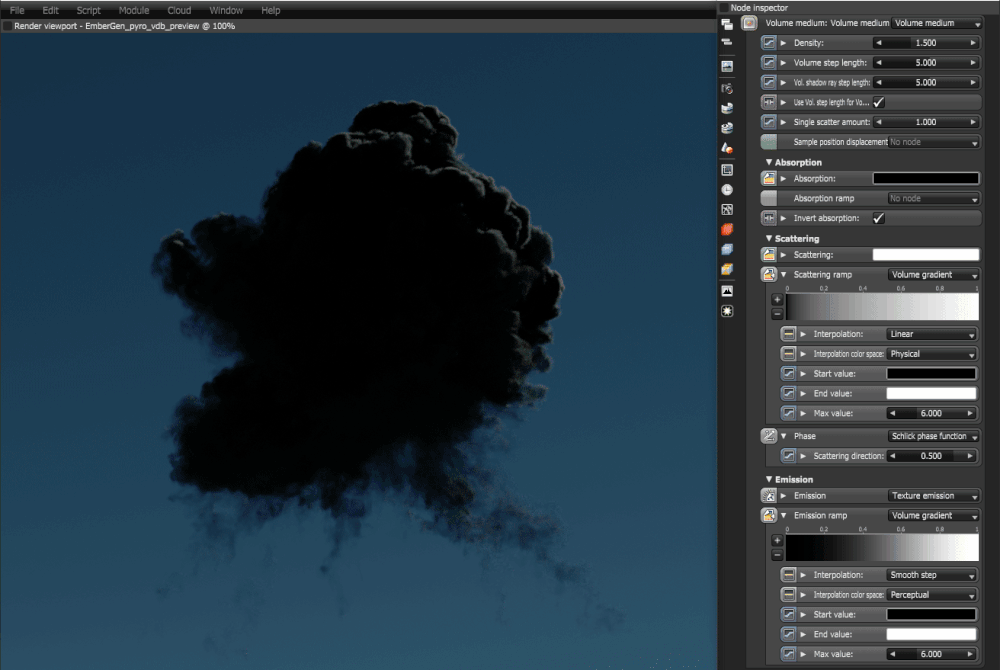Collapse the Absorption section

coord(768,163)
